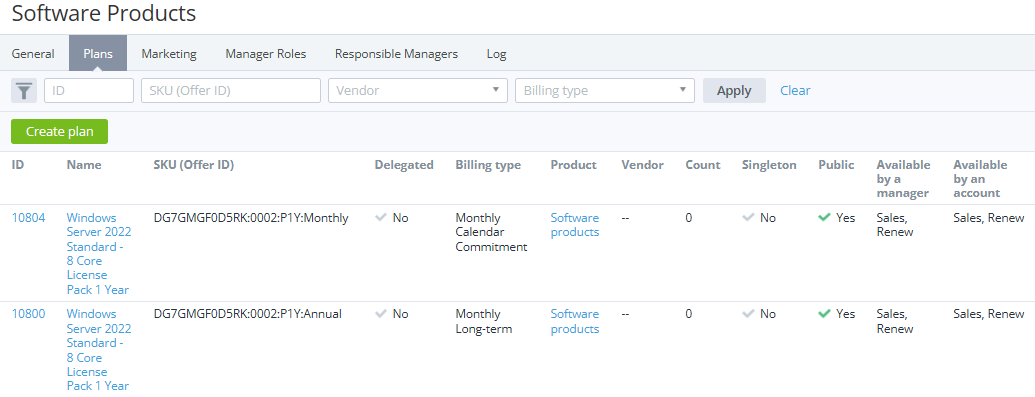Select the Plans tab
The width and height of the screenshot is (1035, 397).
[98, 54]
